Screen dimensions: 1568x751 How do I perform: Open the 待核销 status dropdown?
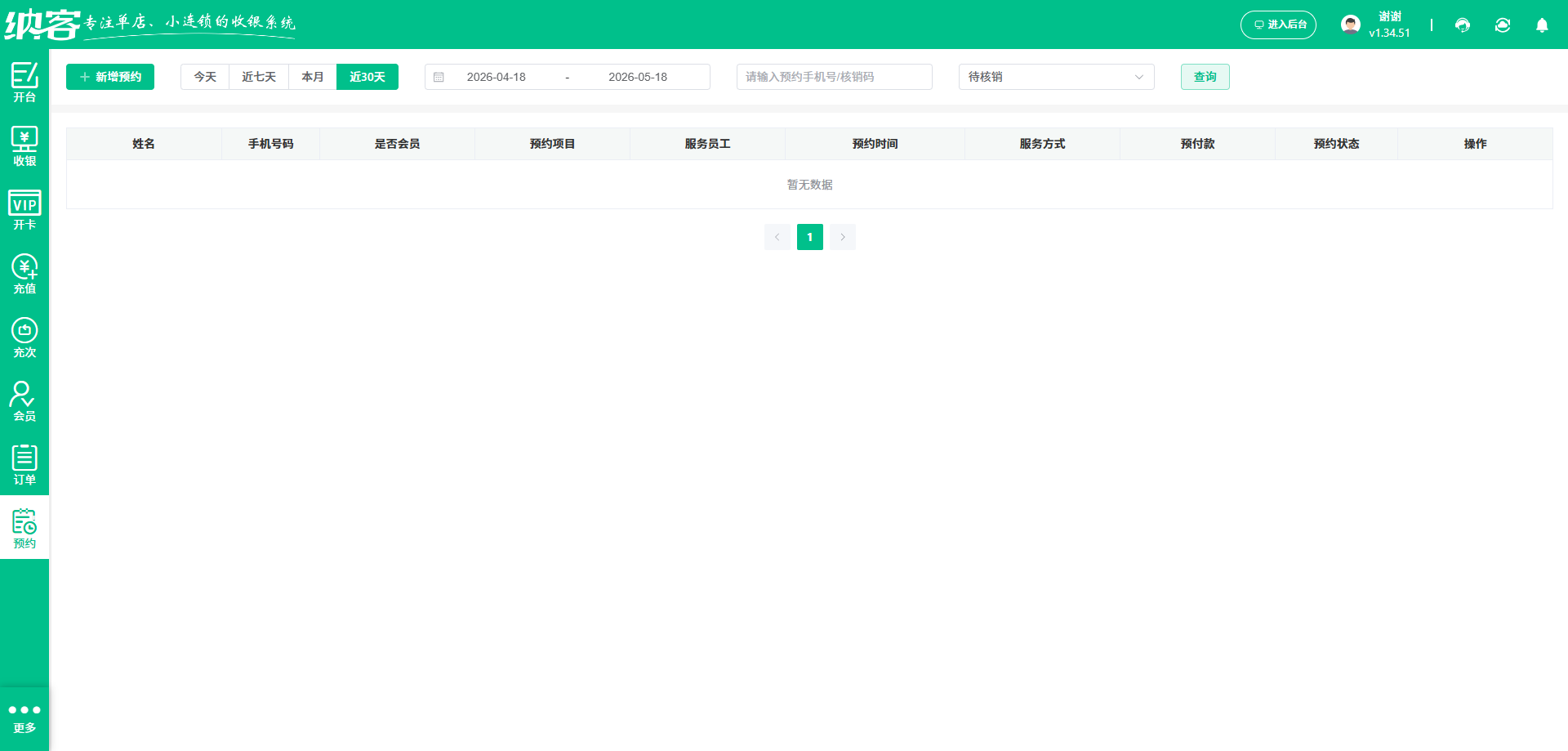point(1056,77)
